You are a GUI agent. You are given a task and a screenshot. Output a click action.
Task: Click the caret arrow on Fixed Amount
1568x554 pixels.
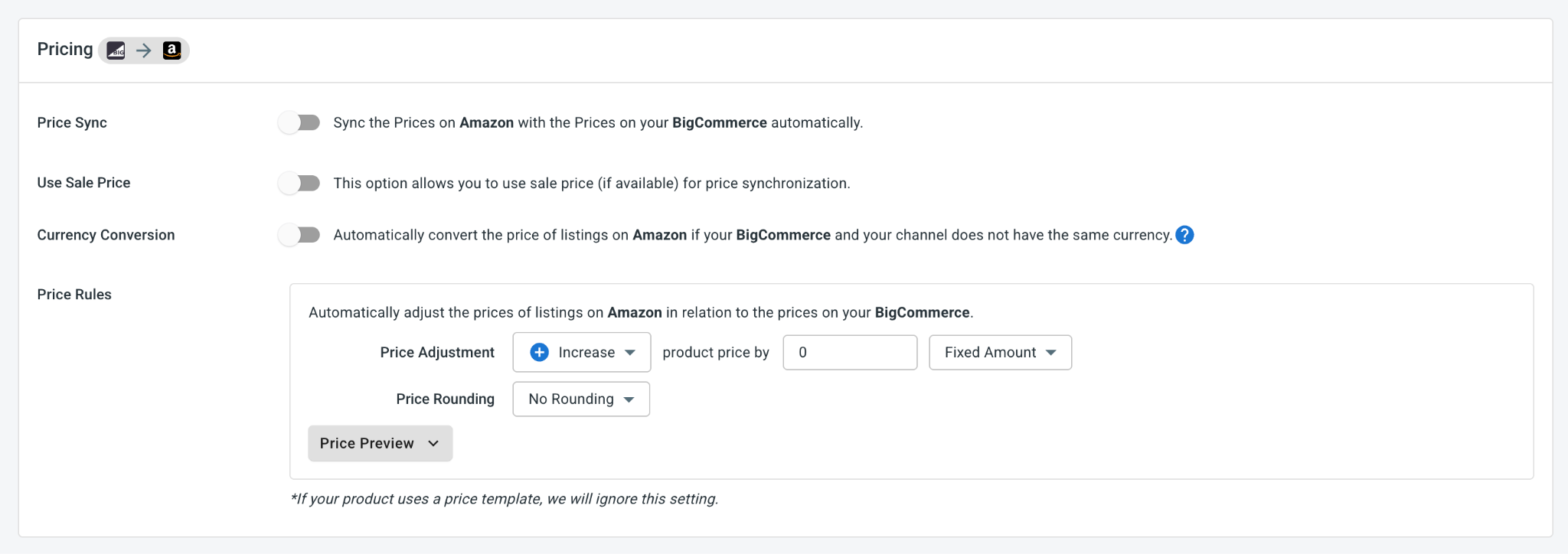[x=1051, y=352]
